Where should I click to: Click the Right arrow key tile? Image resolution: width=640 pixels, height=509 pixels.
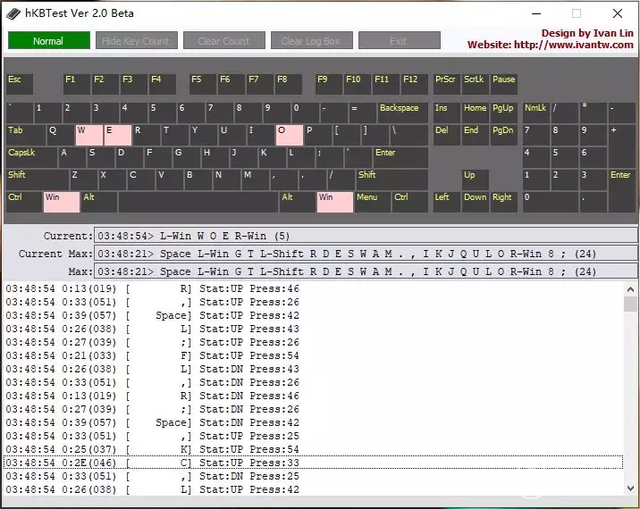(x=504, y=202)
